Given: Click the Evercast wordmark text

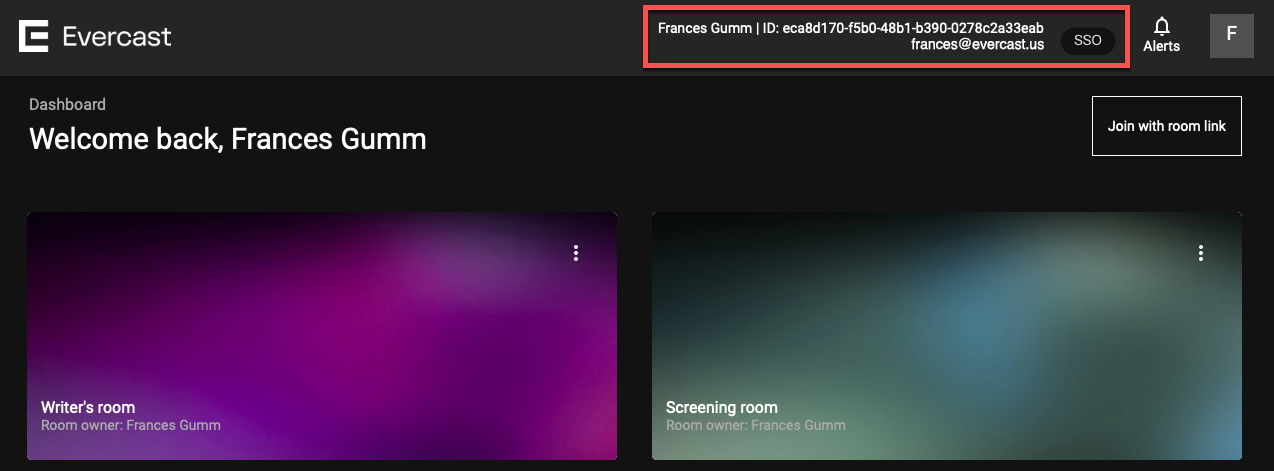Looking at the screenshot, I should tap(117, 37).
